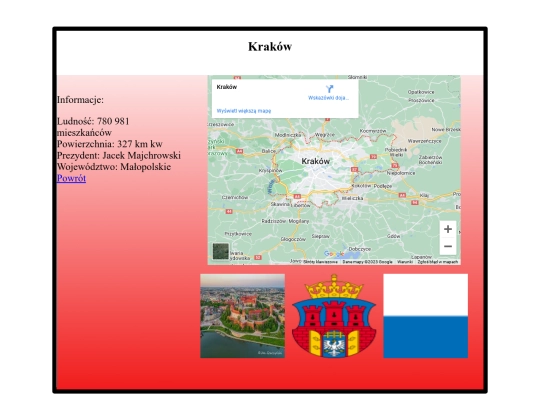Viewport: 540px width, 405px height.
Task: Click the Skawina label on the map
Action: (280, 204)
